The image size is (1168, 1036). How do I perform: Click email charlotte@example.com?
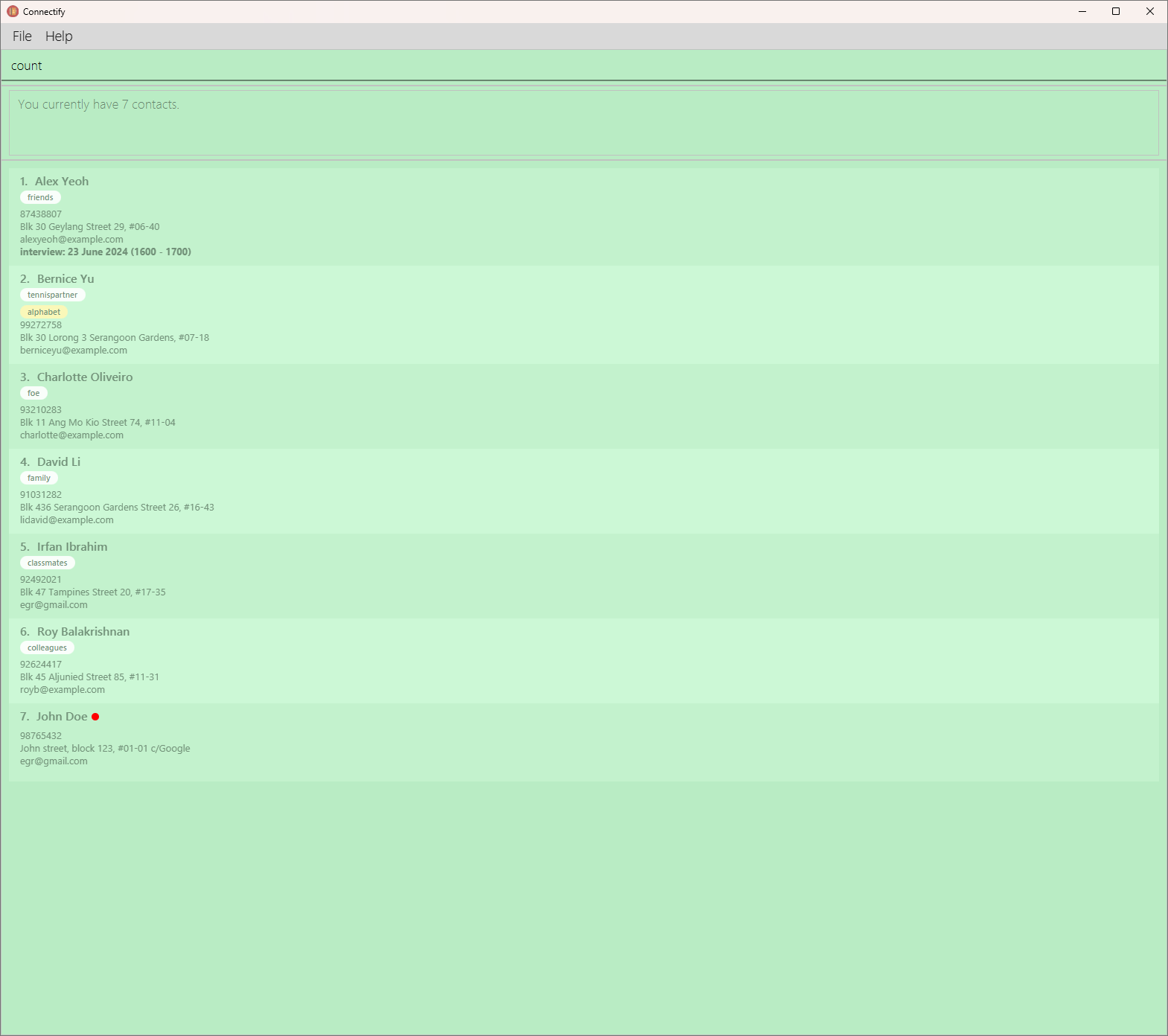[x=71, y=435]
